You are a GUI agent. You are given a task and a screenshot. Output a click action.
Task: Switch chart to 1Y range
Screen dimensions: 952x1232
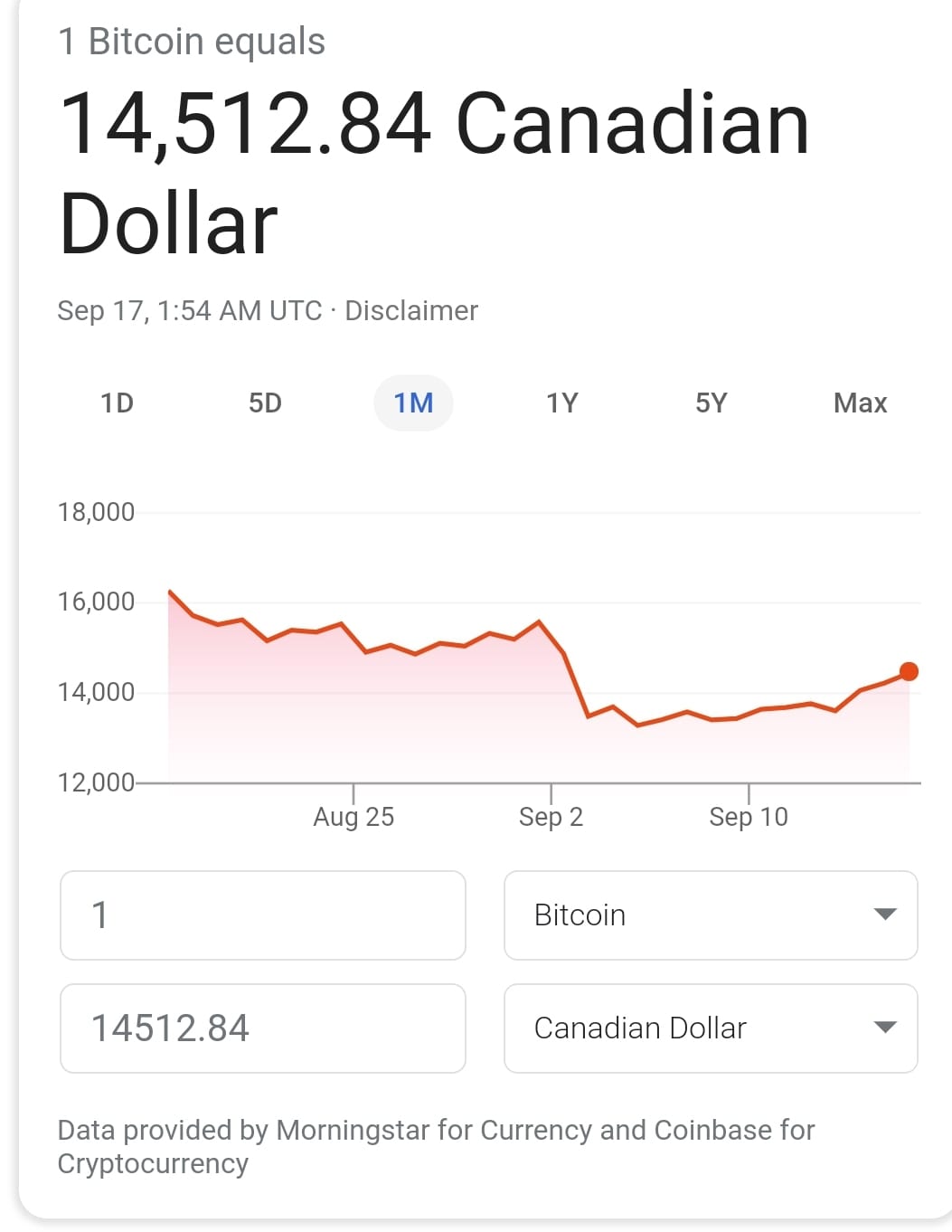point(561,403)
